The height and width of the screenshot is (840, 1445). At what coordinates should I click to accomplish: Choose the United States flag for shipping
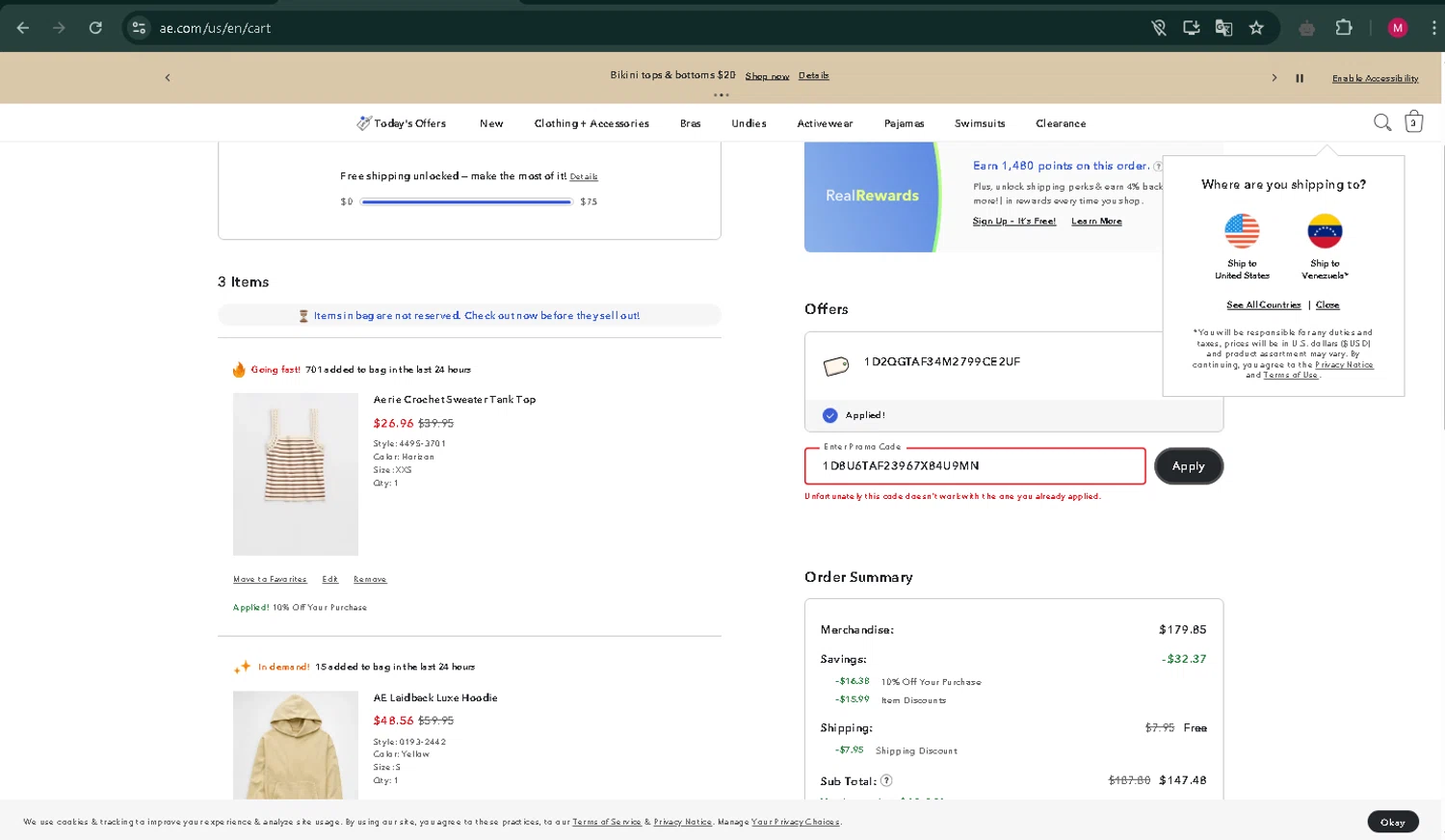[1242, 231]
